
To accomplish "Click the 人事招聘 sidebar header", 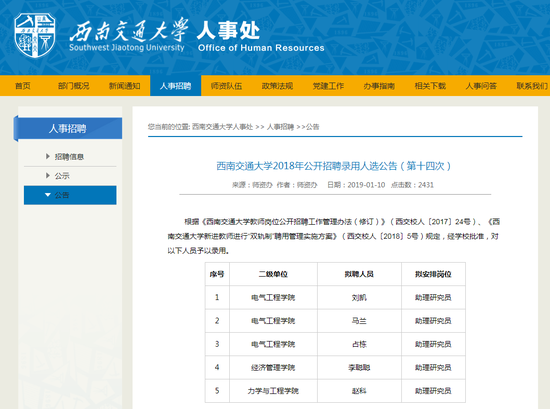I will [x=68, y=128].
